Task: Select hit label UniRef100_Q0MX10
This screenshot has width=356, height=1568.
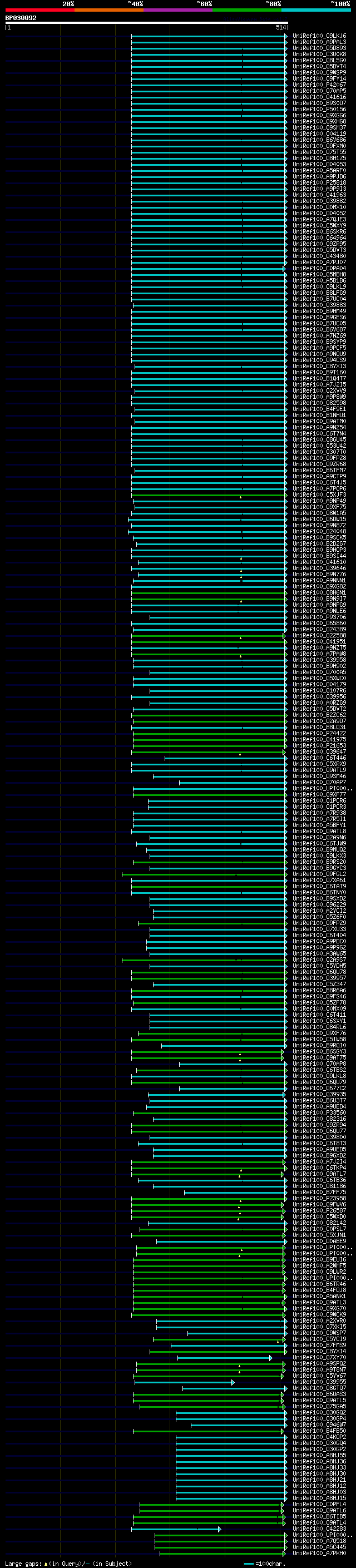Action: click(x=319, y=207)
